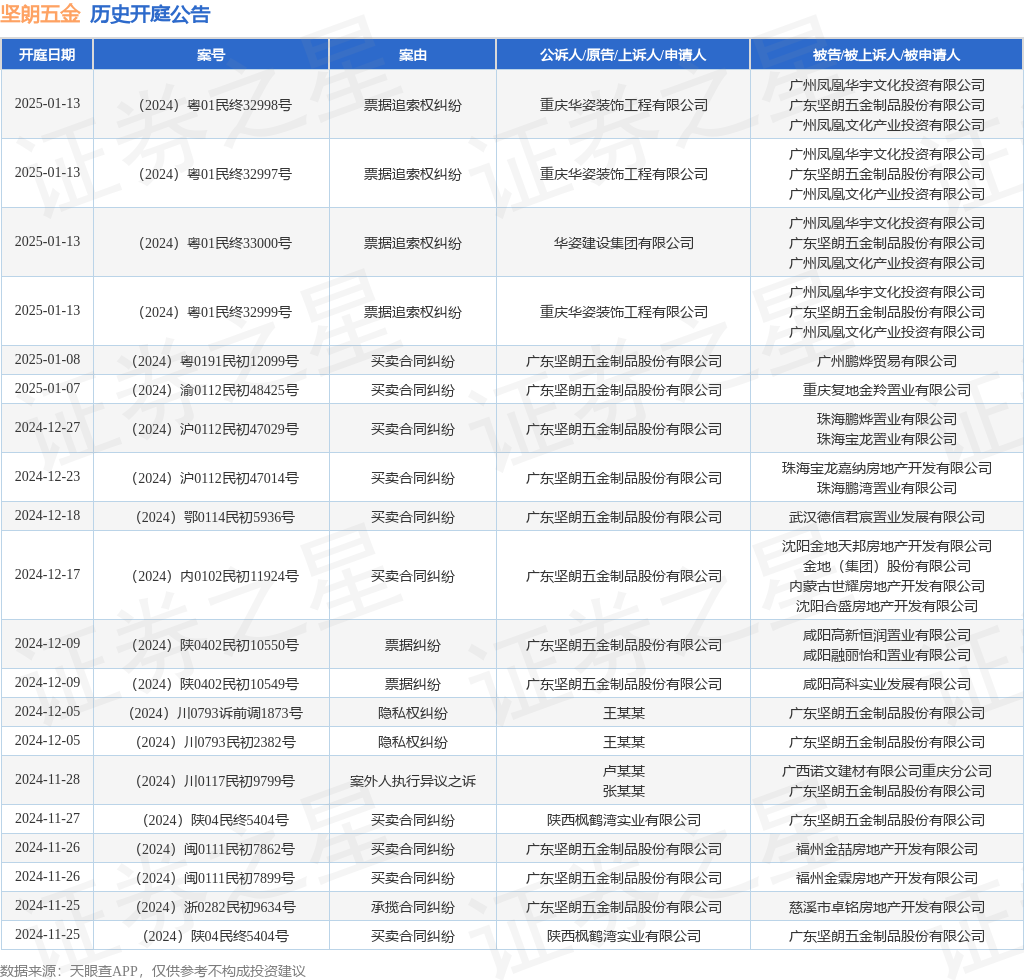Select case number 闽0111民初7899号

(215, 878)
